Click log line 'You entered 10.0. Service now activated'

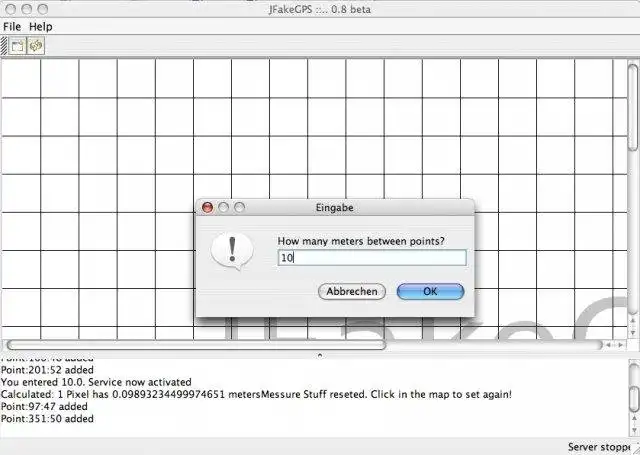[96, 382]
